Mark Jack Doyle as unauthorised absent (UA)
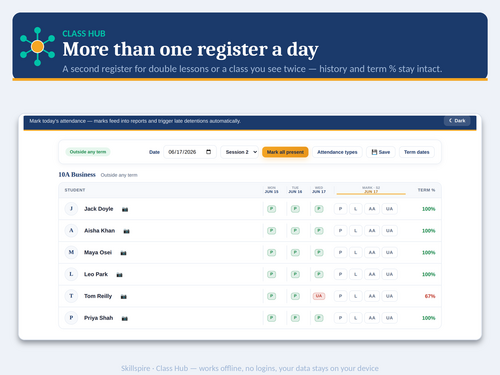This screenshot has width=500, height=375. coord(389,209)
